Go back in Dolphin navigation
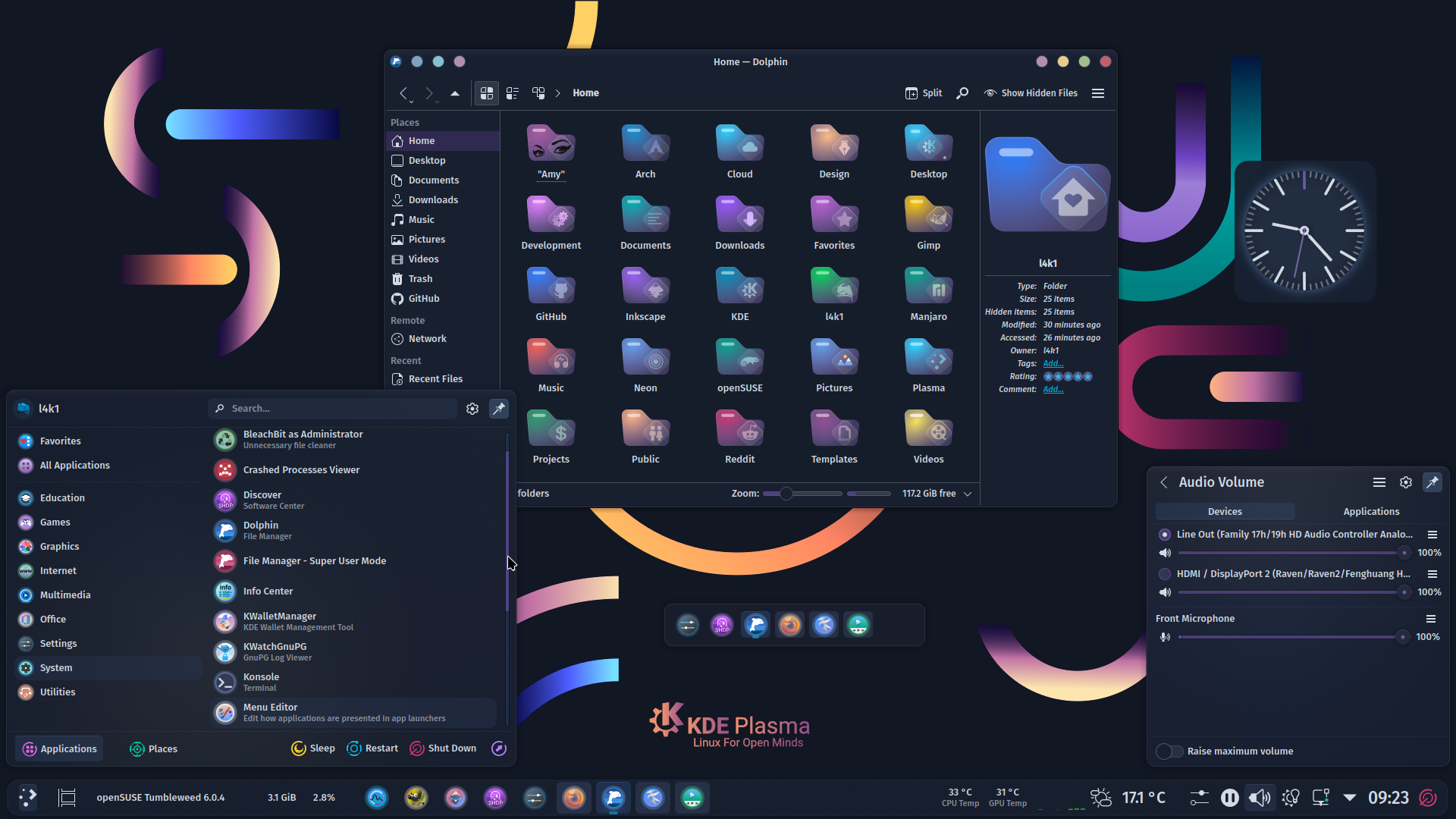The width and height of the screenshot is (1456, 819). click(404, 93)
